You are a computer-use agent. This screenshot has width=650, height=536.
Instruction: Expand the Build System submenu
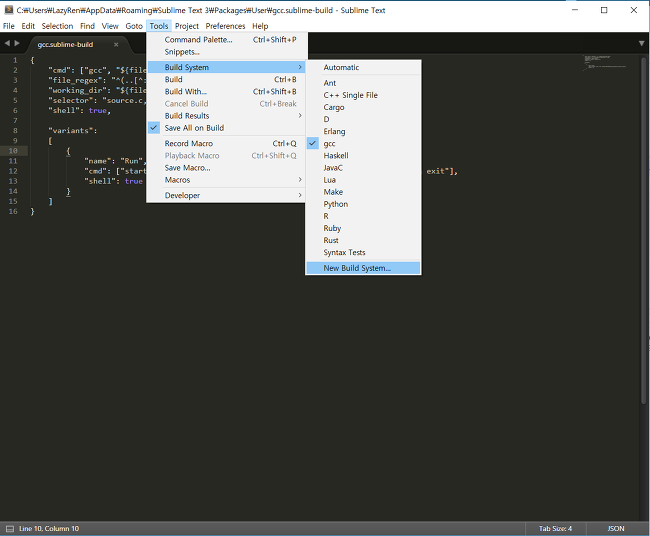[226, 67]
